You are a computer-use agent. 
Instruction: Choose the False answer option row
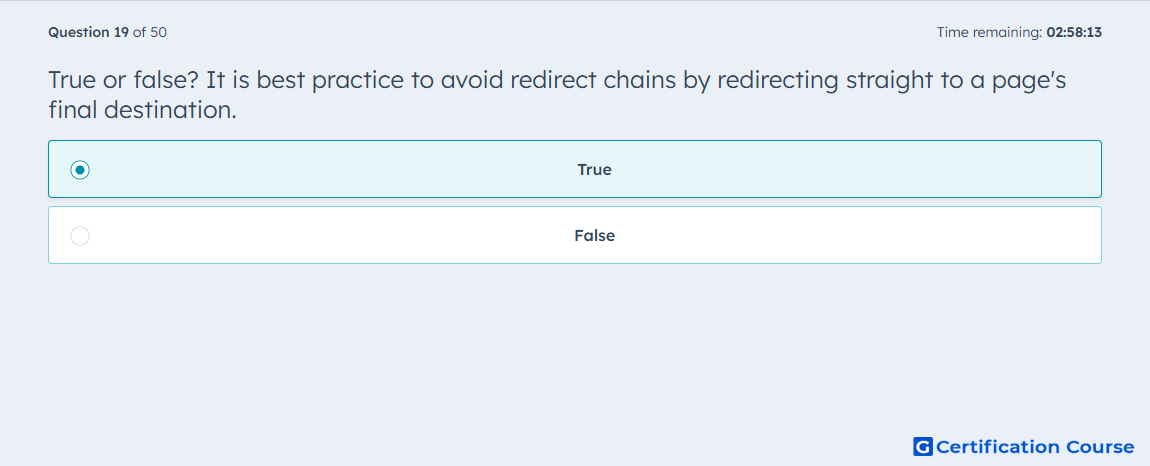point(575,235)
